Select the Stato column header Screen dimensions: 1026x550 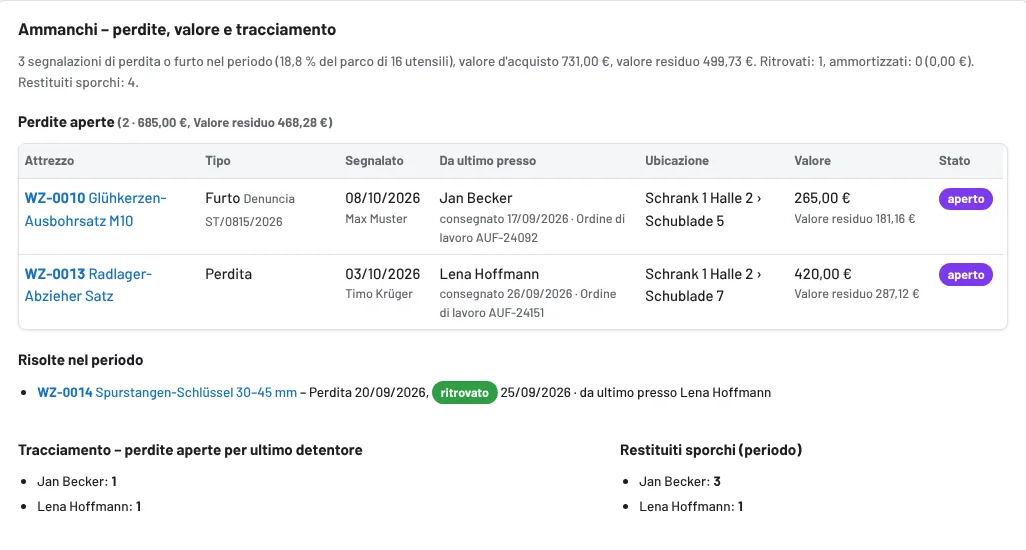tap(954, 161)
